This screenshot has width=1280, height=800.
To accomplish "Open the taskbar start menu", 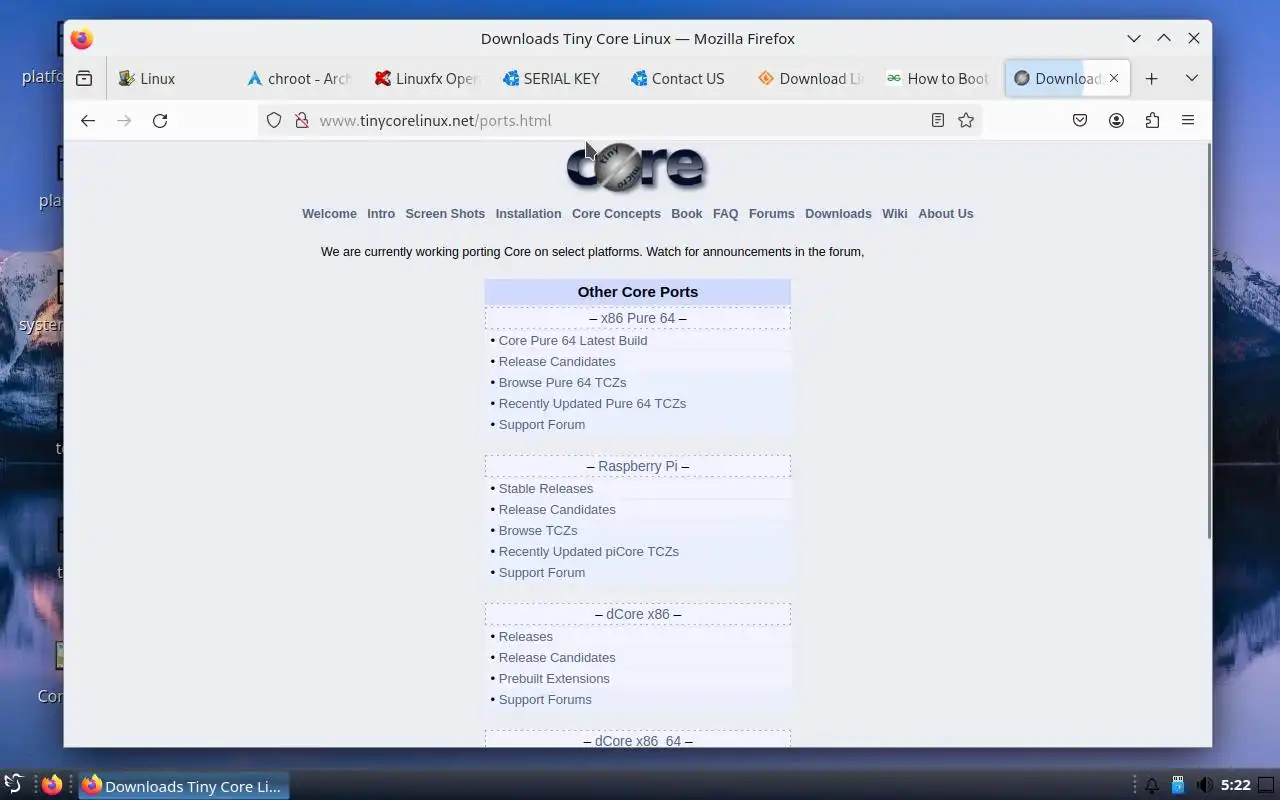I will (14, 785).
